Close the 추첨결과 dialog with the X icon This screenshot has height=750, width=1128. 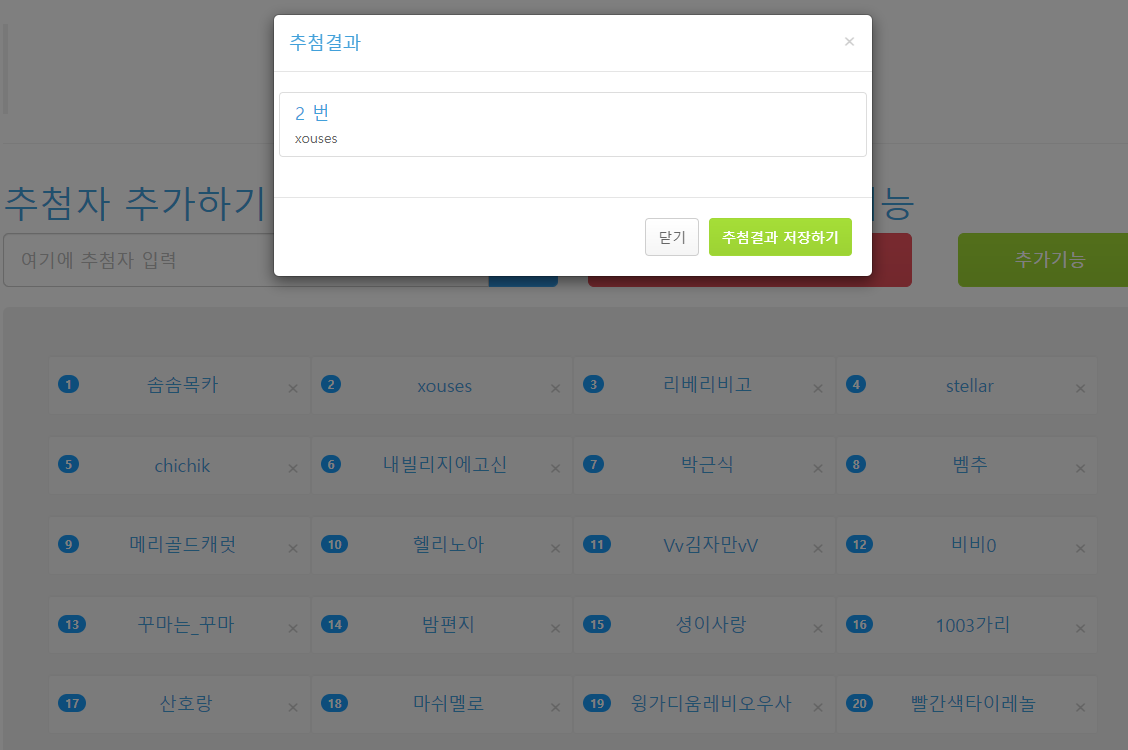click(x=849, y=42)
